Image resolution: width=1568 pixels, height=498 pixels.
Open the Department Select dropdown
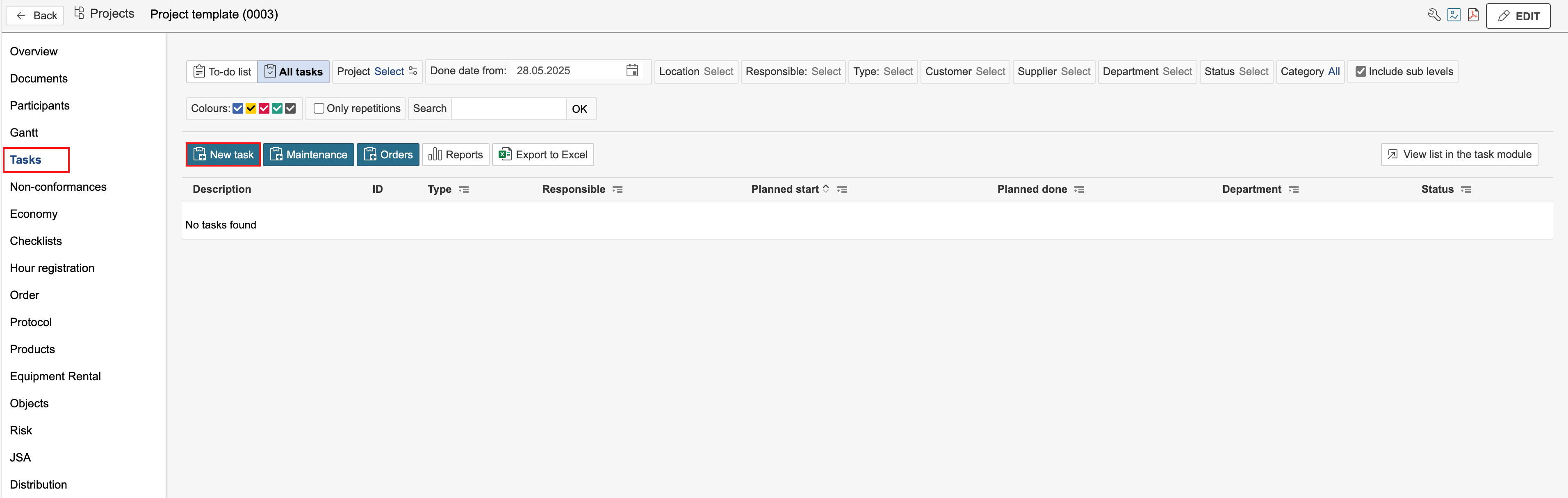coord(1176,72)
